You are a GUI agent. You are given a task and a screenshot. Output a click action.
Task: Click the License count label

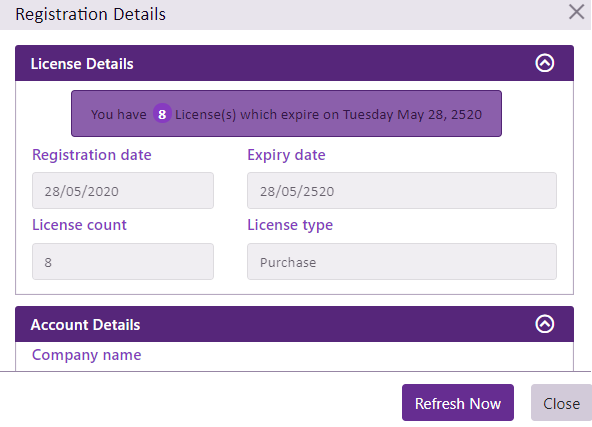[x=79, y=225]
